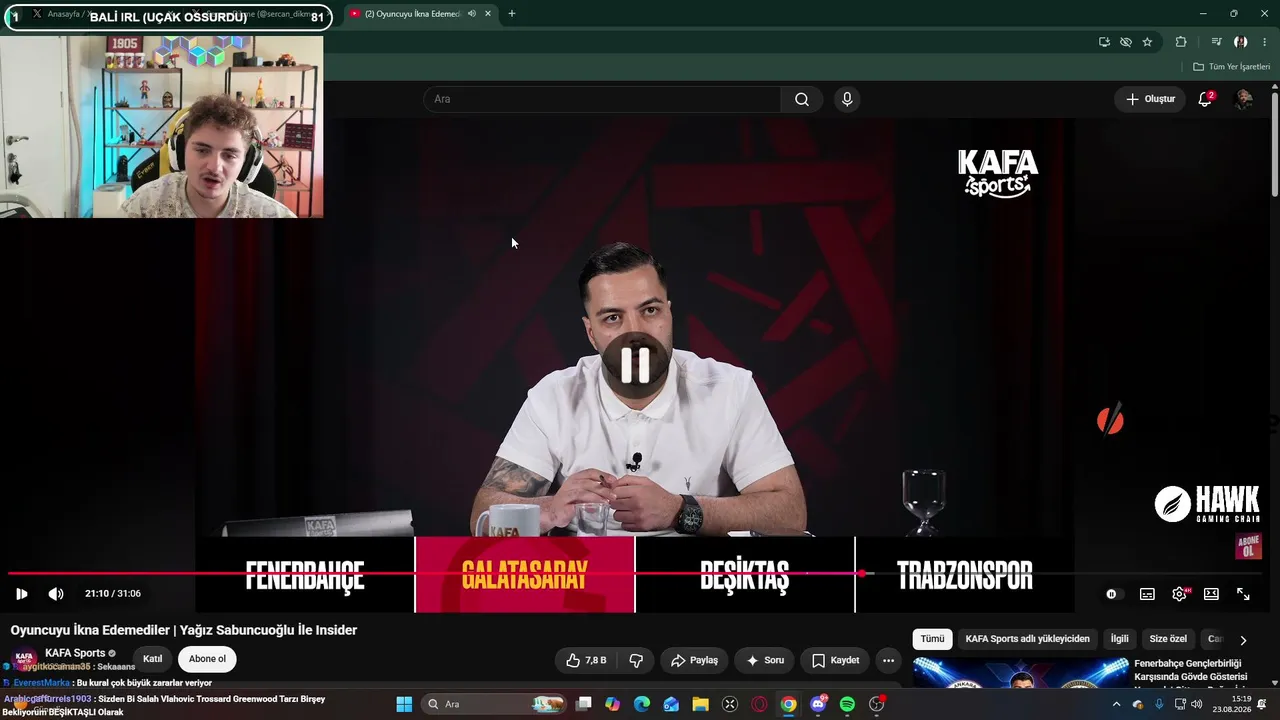This screenshot has width=1280, height=720.
Task: Save the video with Kaydet button
Action: click(835, 660)
